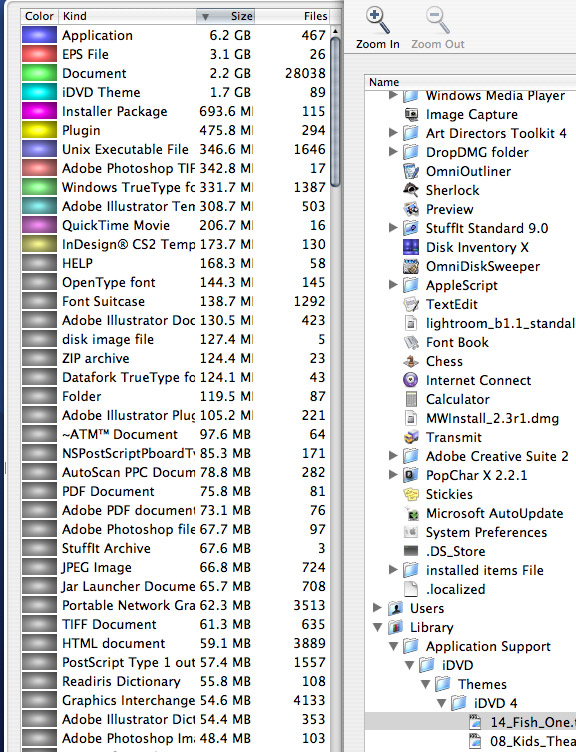Click the Name column header
576x752 pixels.
pos(470,82)
